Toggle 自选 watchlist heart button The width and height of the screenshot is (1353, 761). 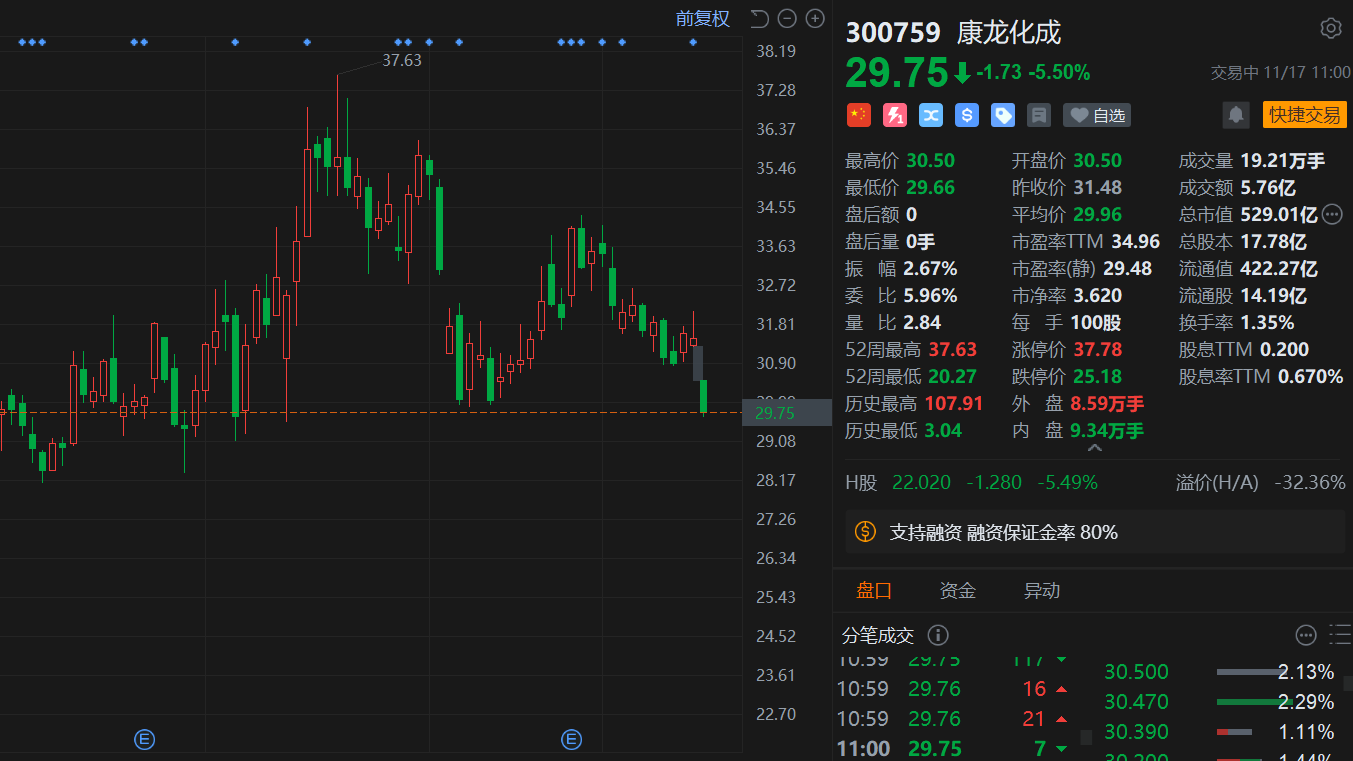(x=1097, y=115)
